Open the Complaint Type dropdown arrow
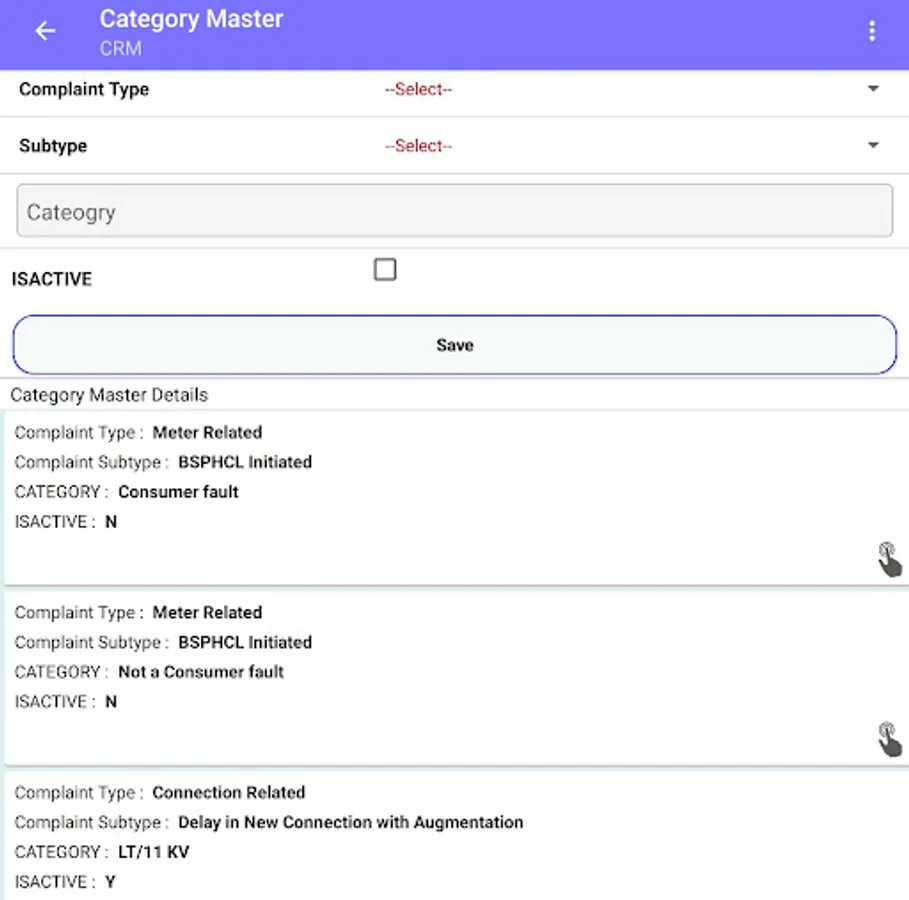The width and height of the screenshot is (909, 900). [x=873, y=89]
